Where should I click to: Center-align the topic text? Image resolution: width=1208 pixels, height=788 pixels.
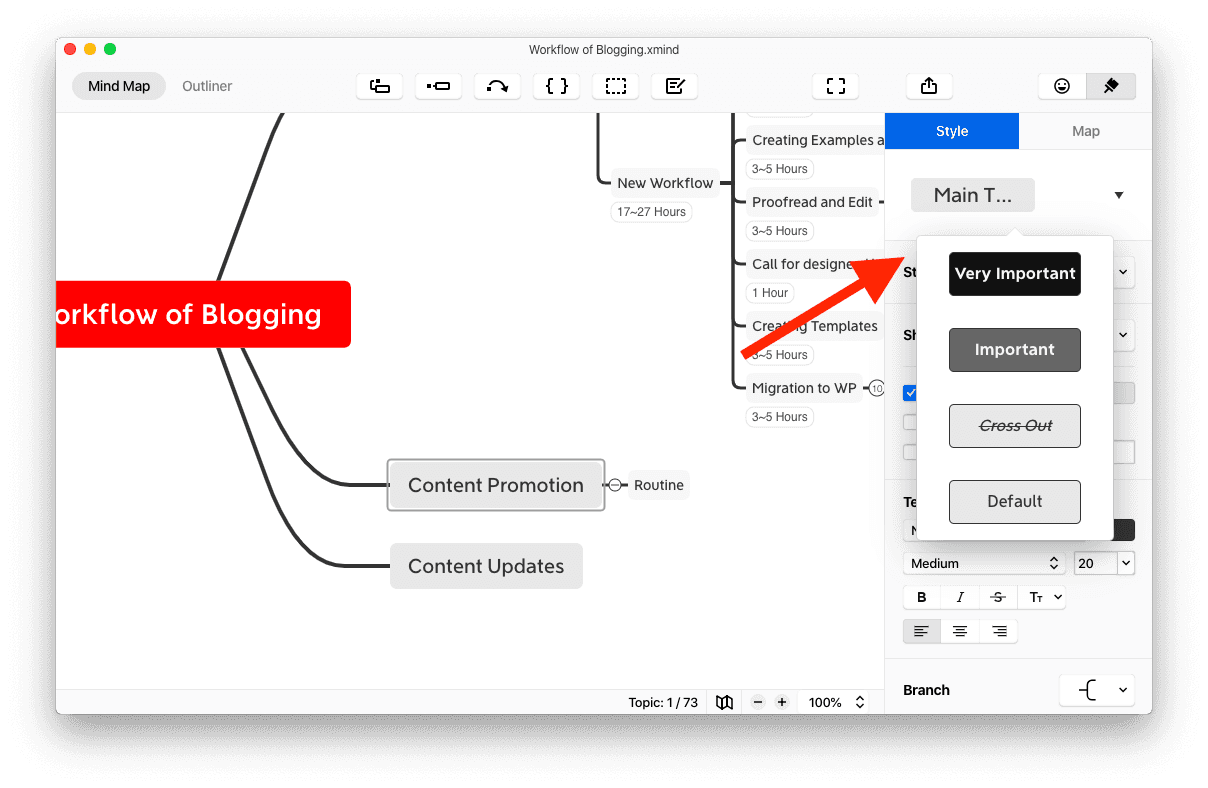pyautogui.click(x=960, y=631)
